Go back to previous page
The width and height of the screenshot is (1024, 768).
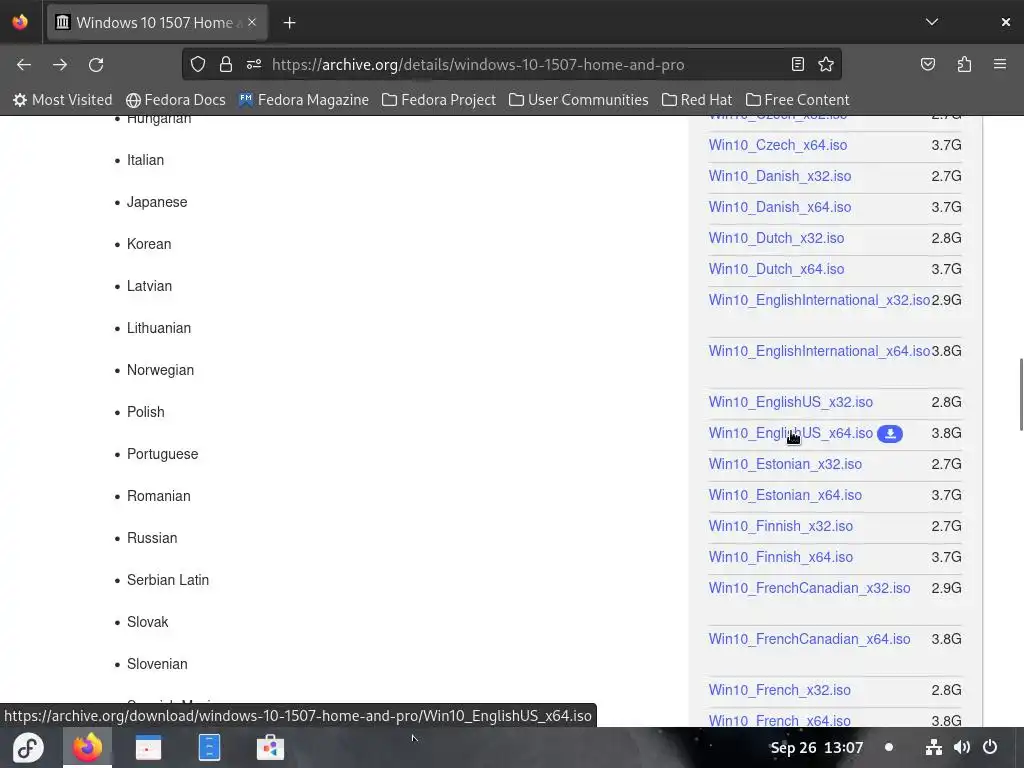[x=24, y=65]
